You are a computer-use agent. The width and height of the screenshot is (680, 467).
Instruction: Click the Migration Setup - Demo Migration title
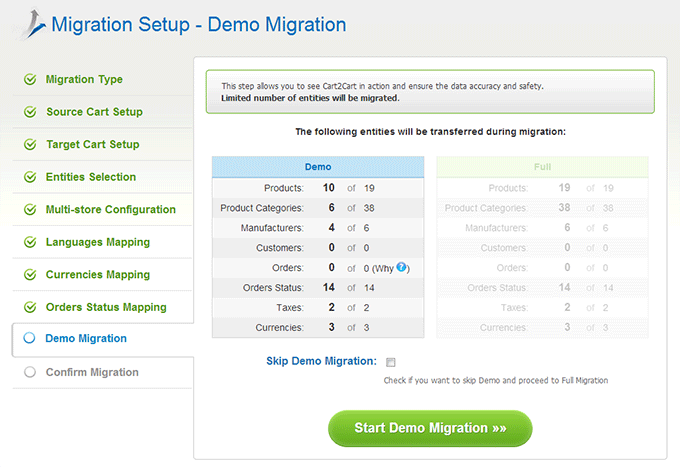199,24
